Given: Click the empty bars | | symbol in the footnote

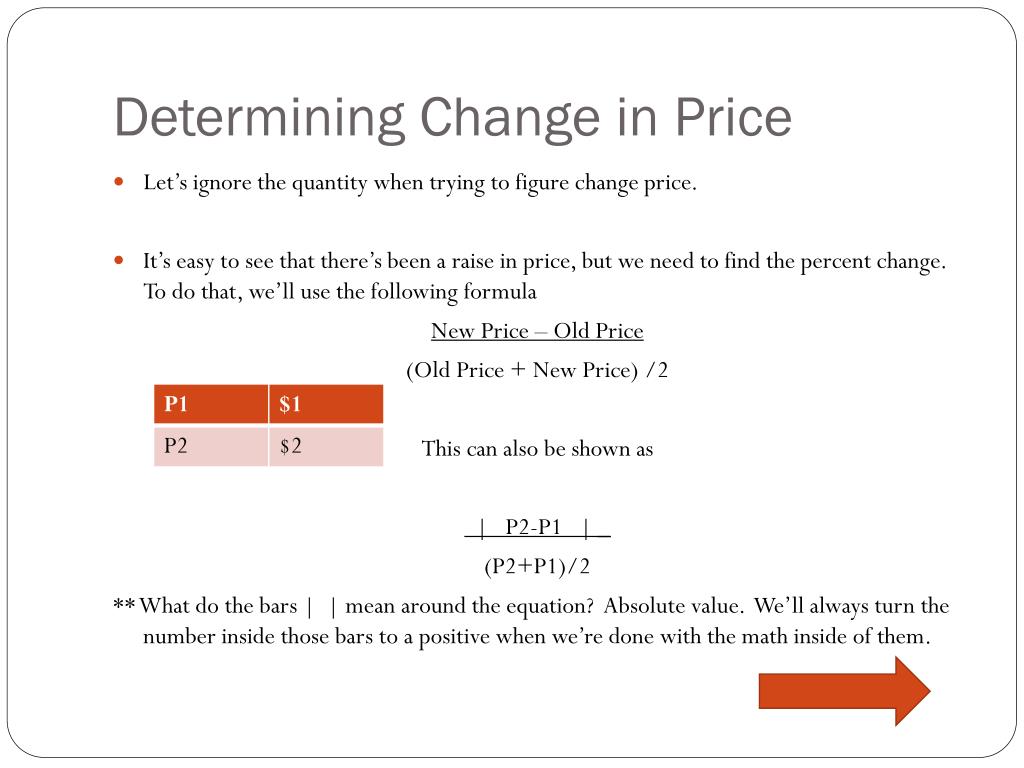Looking at the screenshot, I should coord(321,607).
